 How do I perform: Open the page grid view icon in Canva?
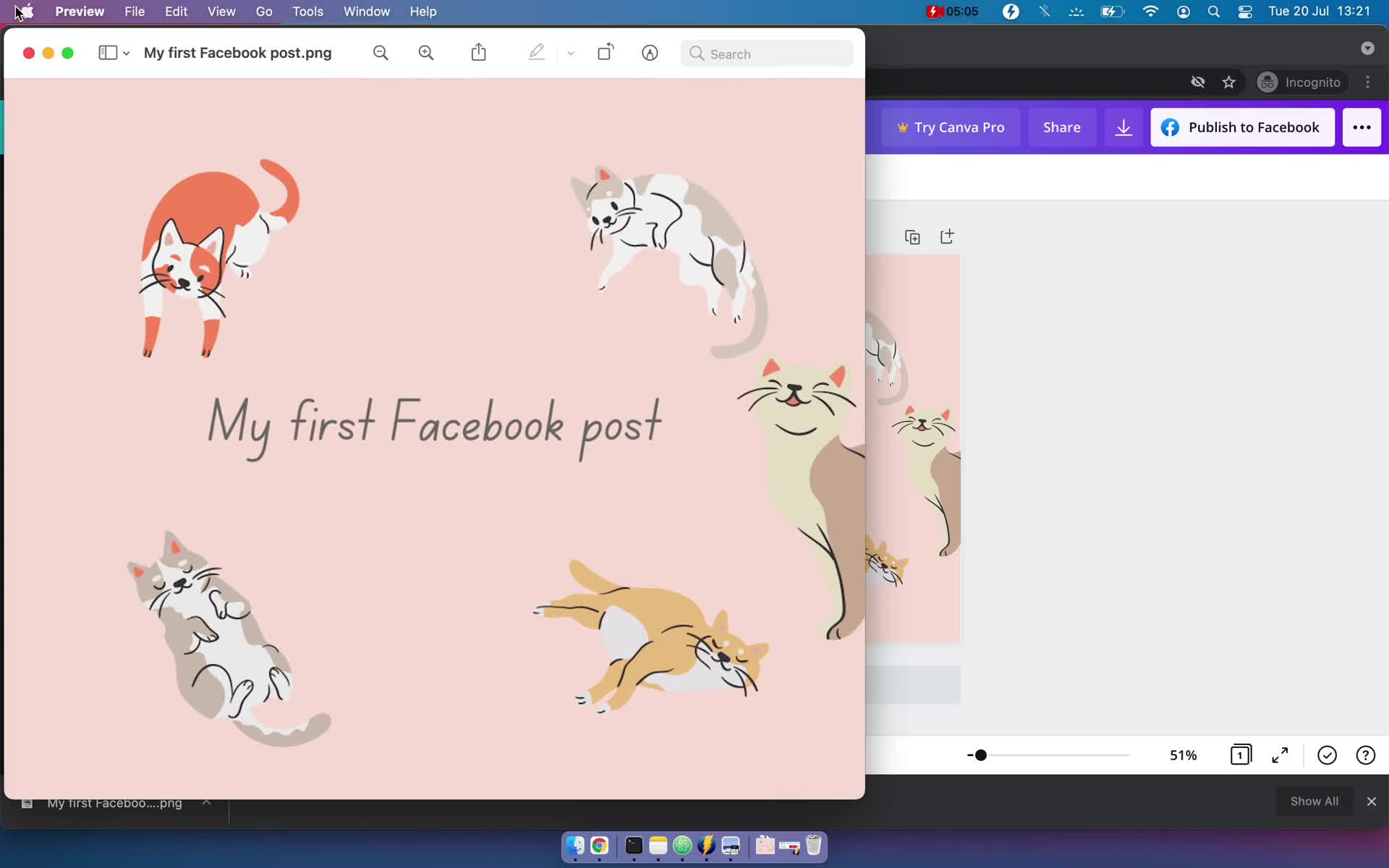pyautogui.click(x=1241, y=755)
